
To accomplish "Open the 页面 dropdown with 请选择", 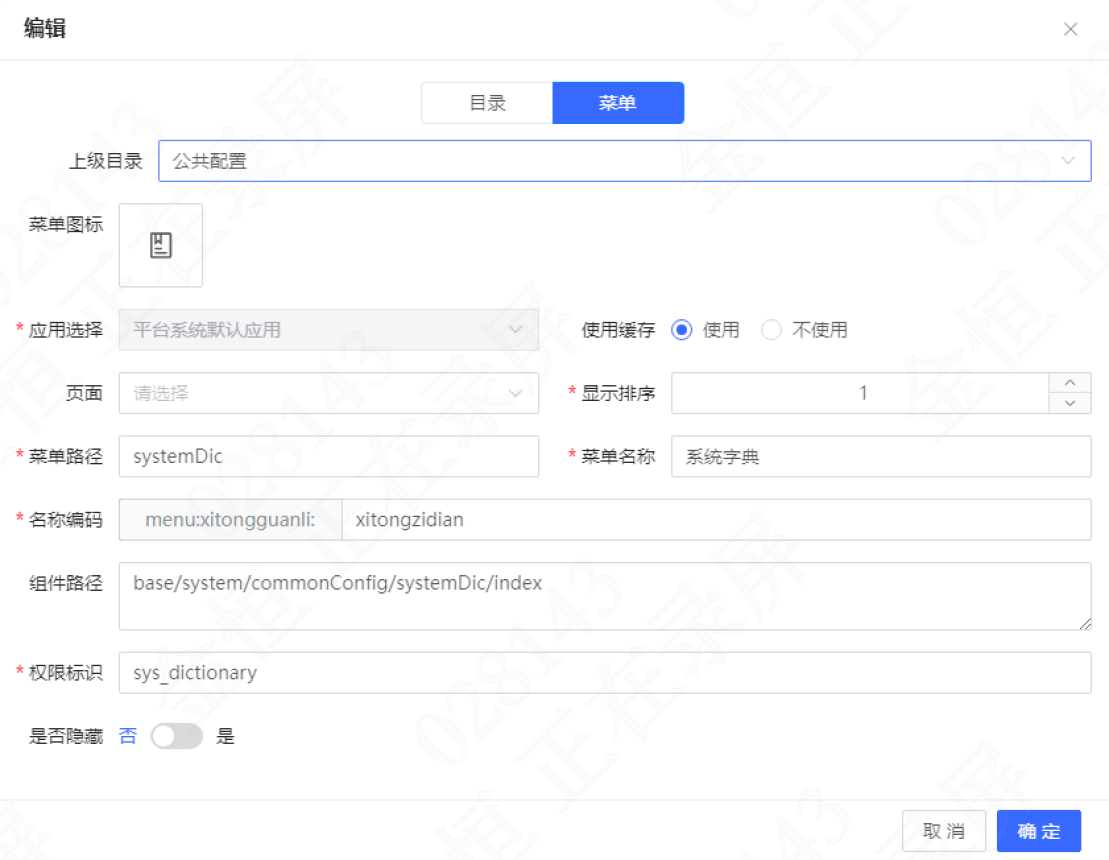I will [x=328, y=393].
